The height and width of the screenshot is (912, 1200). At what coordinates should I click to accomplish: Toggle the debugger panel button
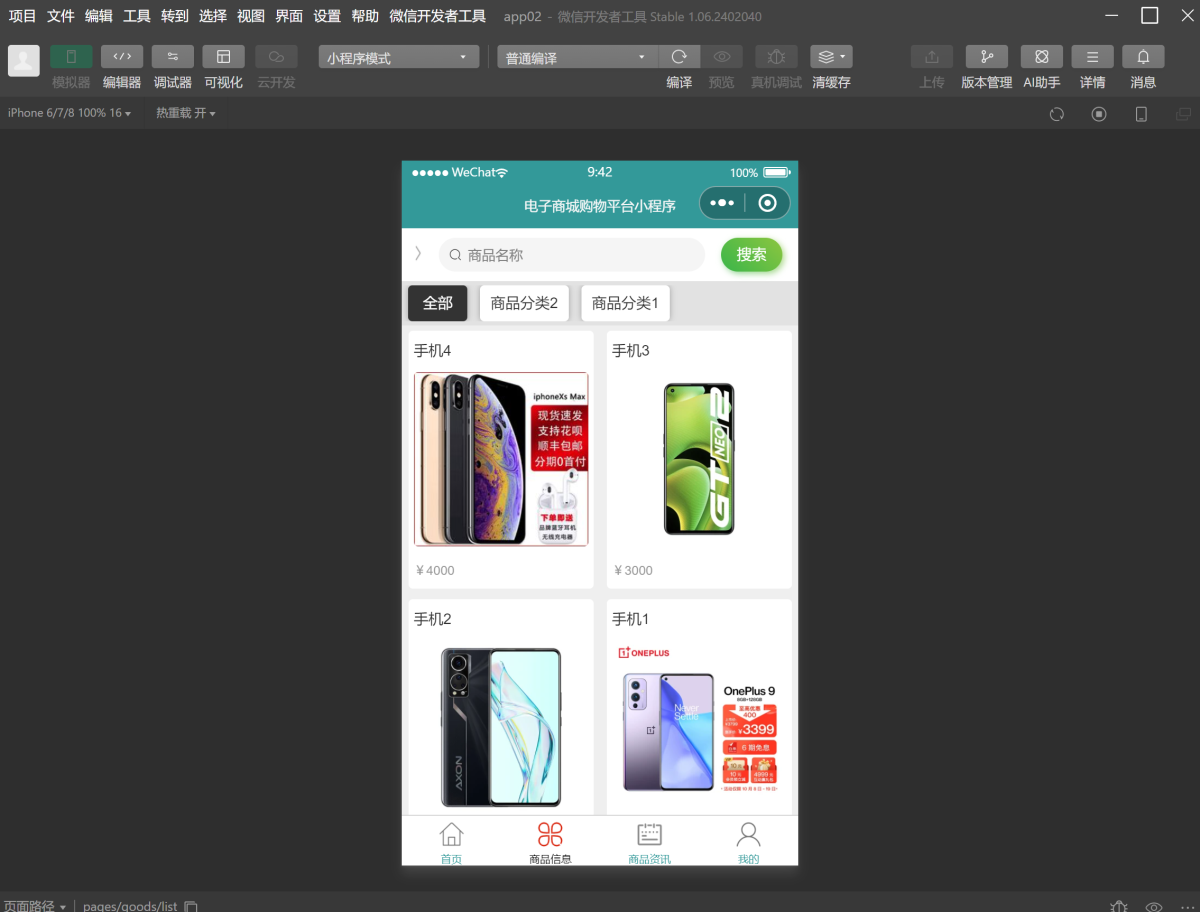173,57
